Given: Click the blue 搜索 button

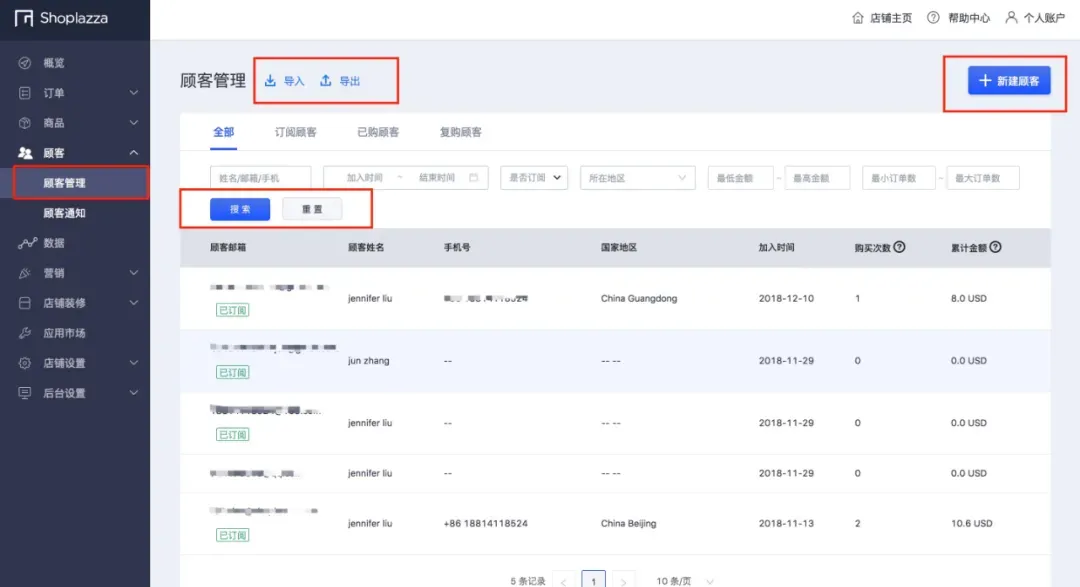Looking at the screenshot, I should pyautogui.click(x=240, y=209).
